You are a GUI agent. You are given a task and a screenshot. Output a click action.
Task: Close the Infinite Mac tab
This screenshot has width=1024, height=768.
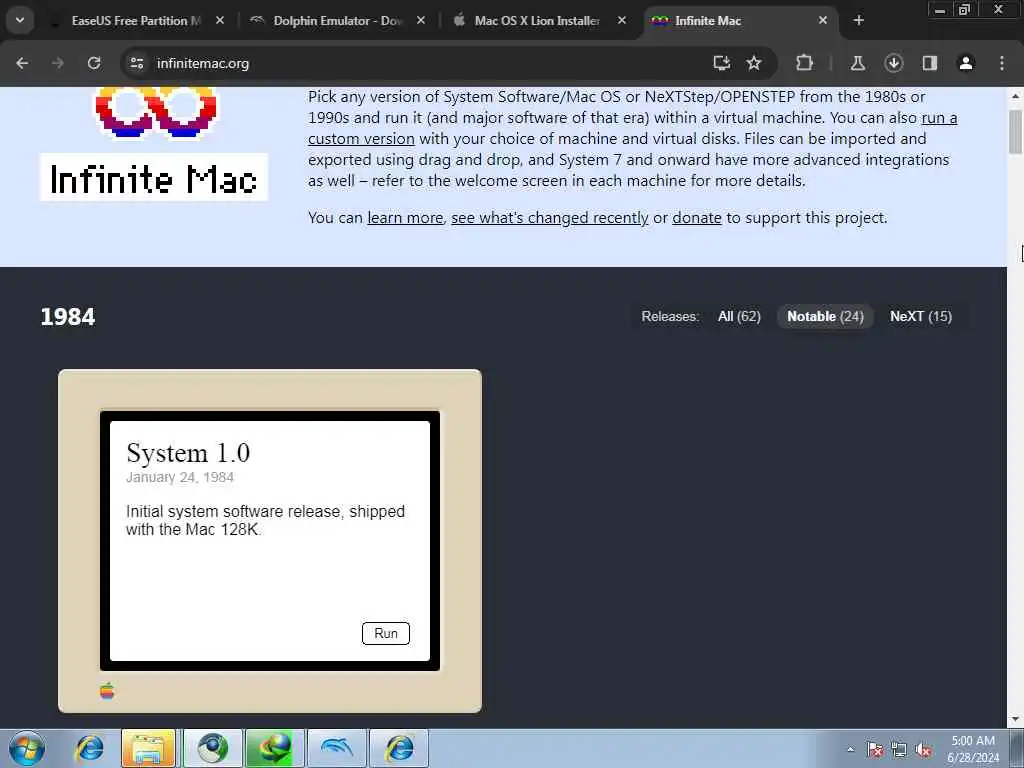pyautogui.click(x=823, y=21)
